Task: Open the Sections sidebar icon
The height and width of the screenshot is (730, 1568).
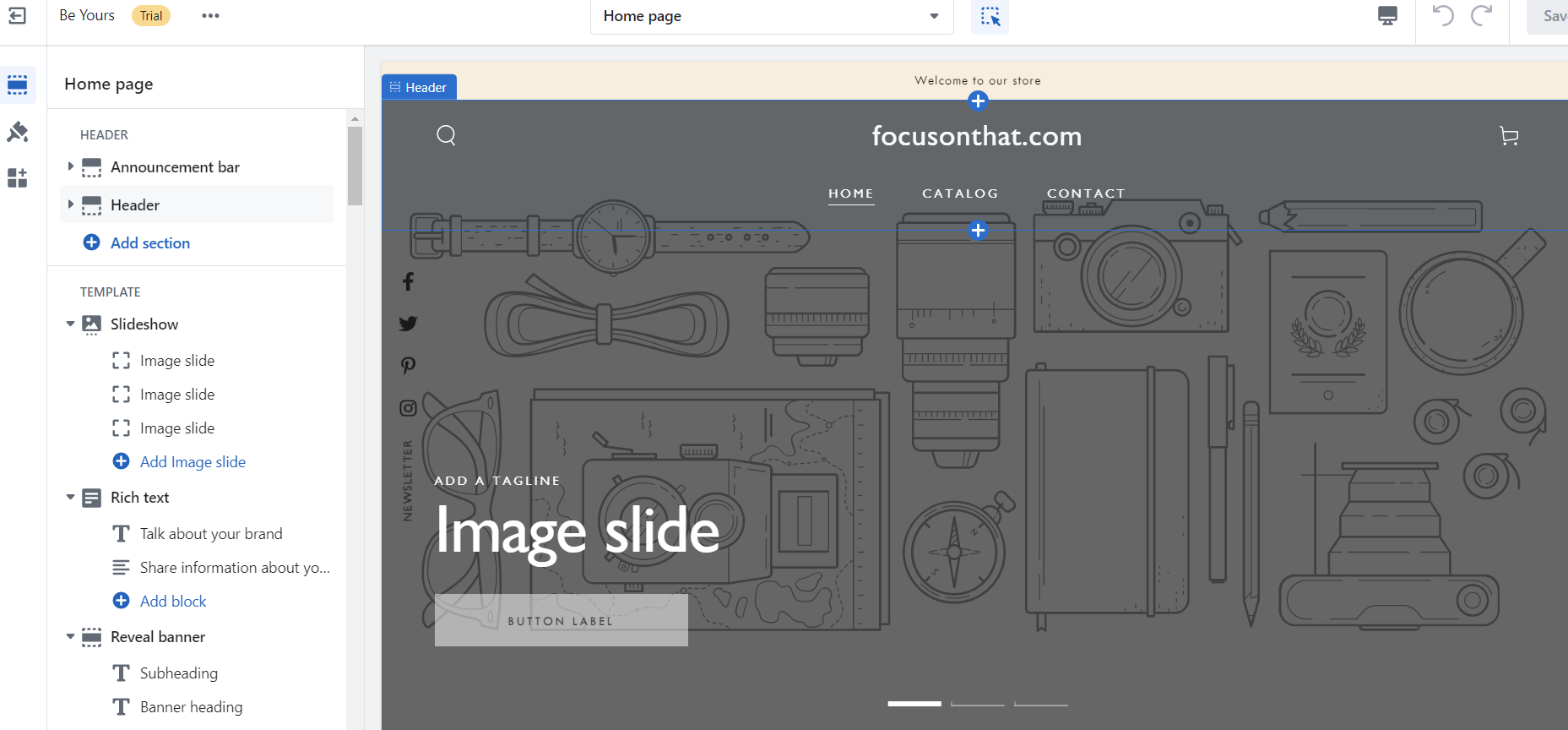Action: 18,84
